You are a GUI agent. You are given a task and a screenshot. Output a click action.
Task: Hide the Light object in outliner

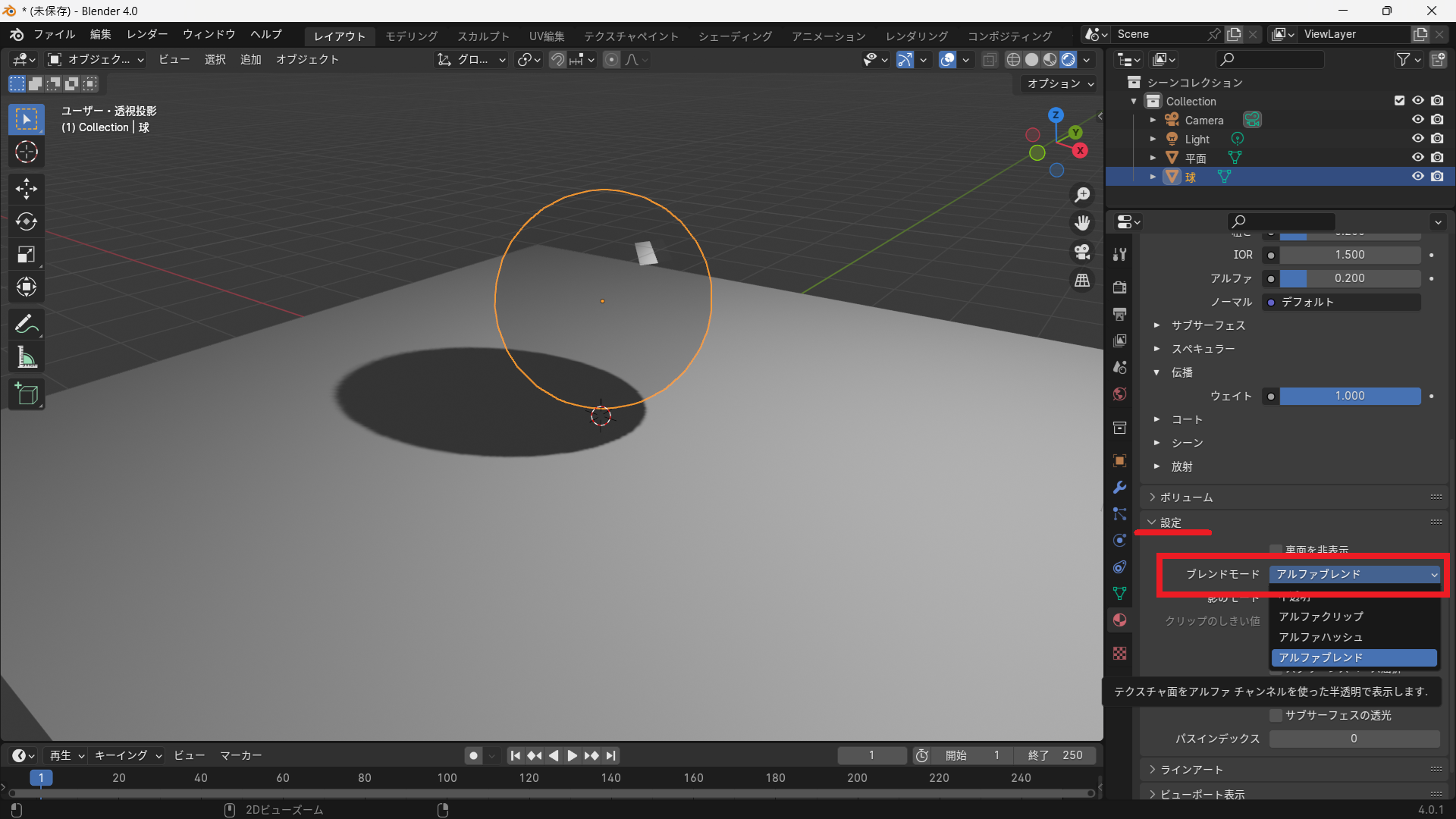click(x=1417, y=139)
